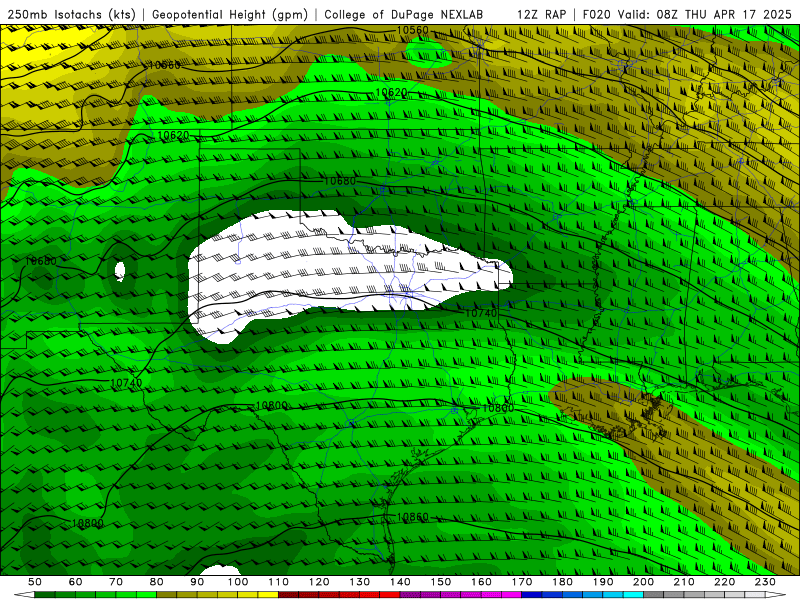Image resolution: width=800 pixels, height=600 pixels.
Task: Click the color bar value 130
Action: [360, 582]
